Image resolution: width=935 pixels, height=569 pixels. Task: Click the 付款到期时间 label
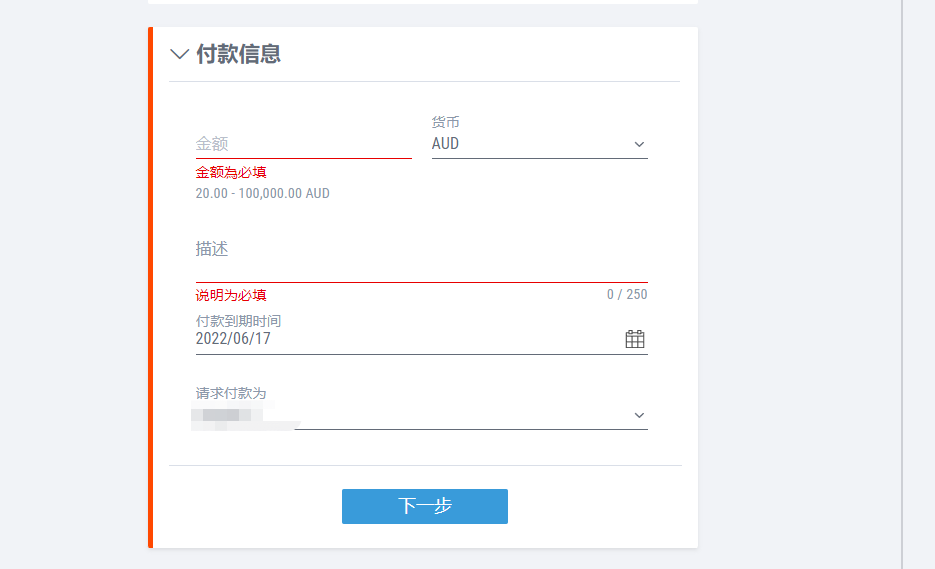238,321
